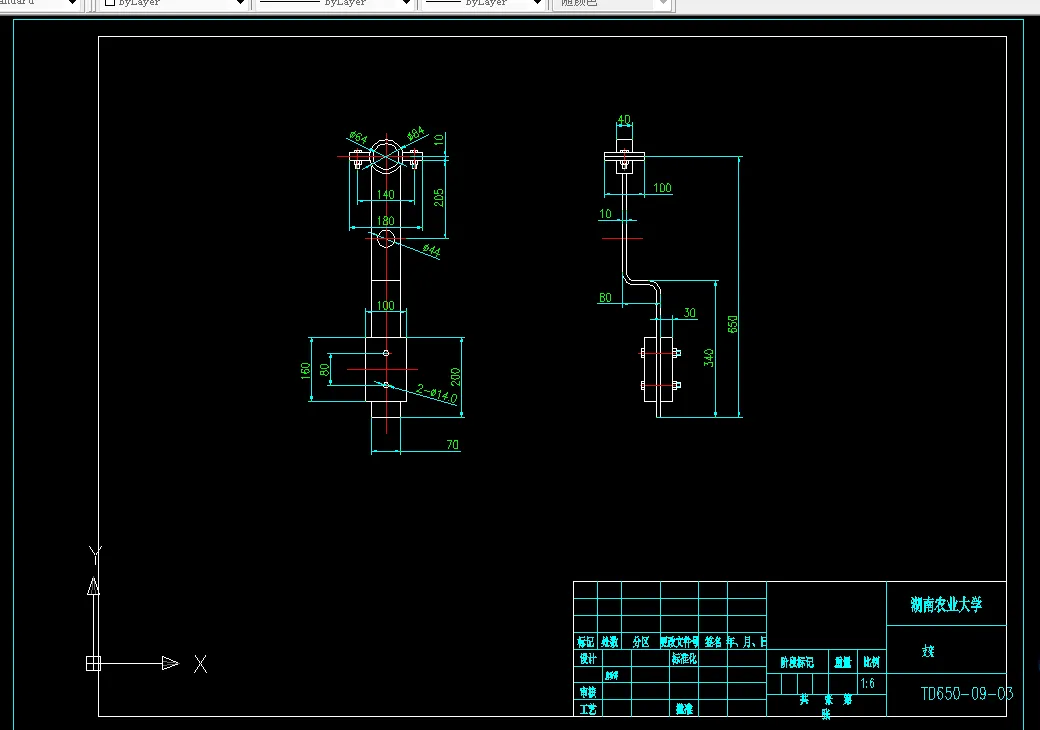1040x730 pixels.
Task: Expand the ByLayer color dropdown
Action: point(240,3)
